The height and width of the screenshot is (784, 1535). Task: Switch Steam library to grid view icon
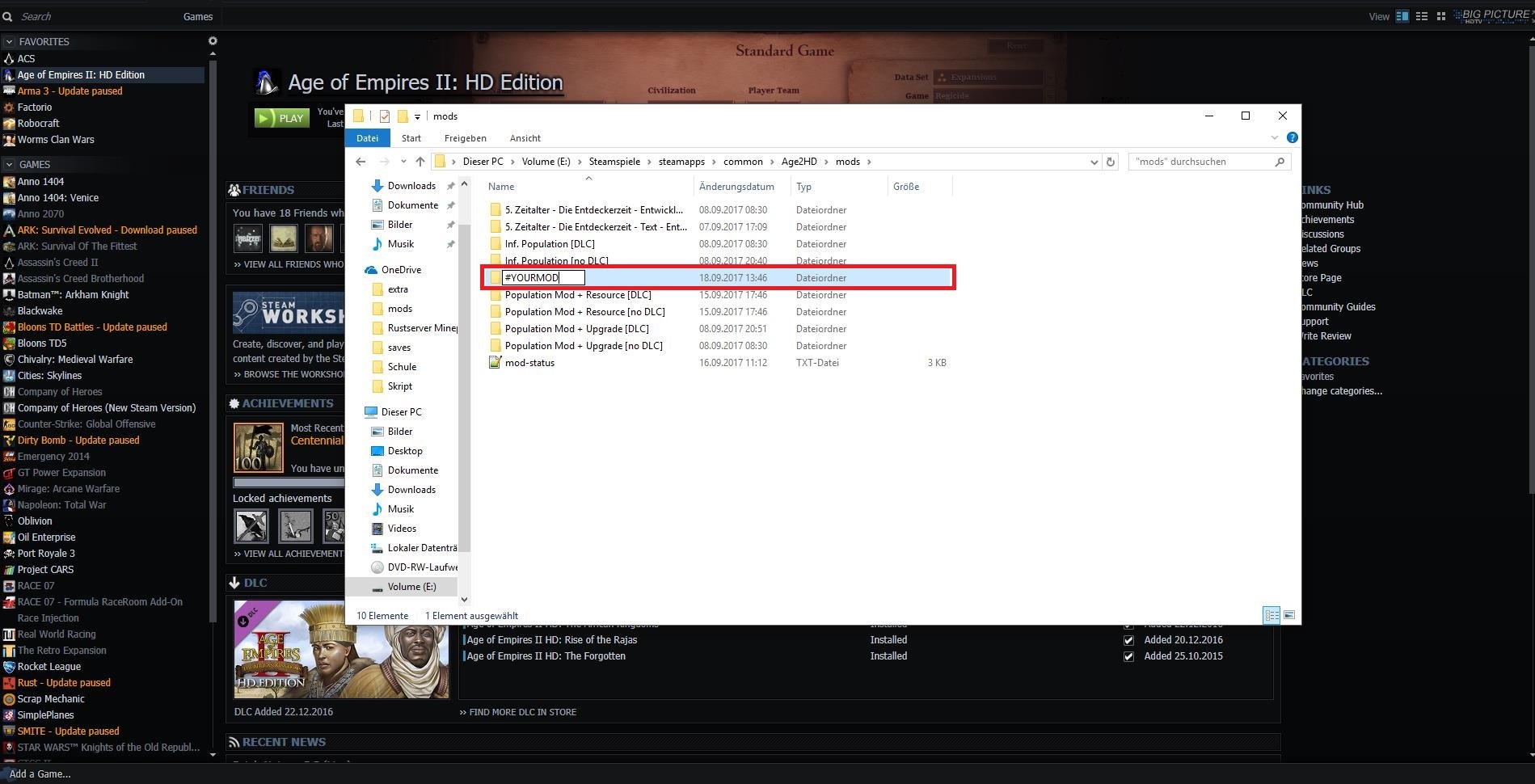click(1441, 16)
